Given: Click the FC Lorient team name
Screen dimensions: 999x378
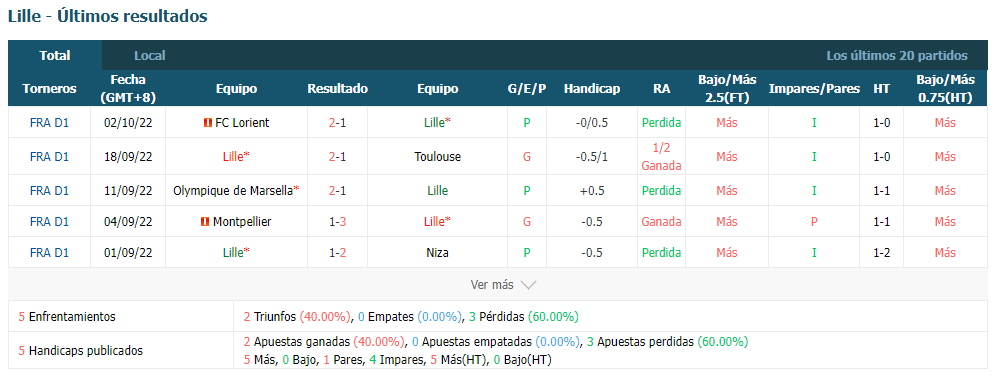Looking at the screenshot, I should click(242, 123).
